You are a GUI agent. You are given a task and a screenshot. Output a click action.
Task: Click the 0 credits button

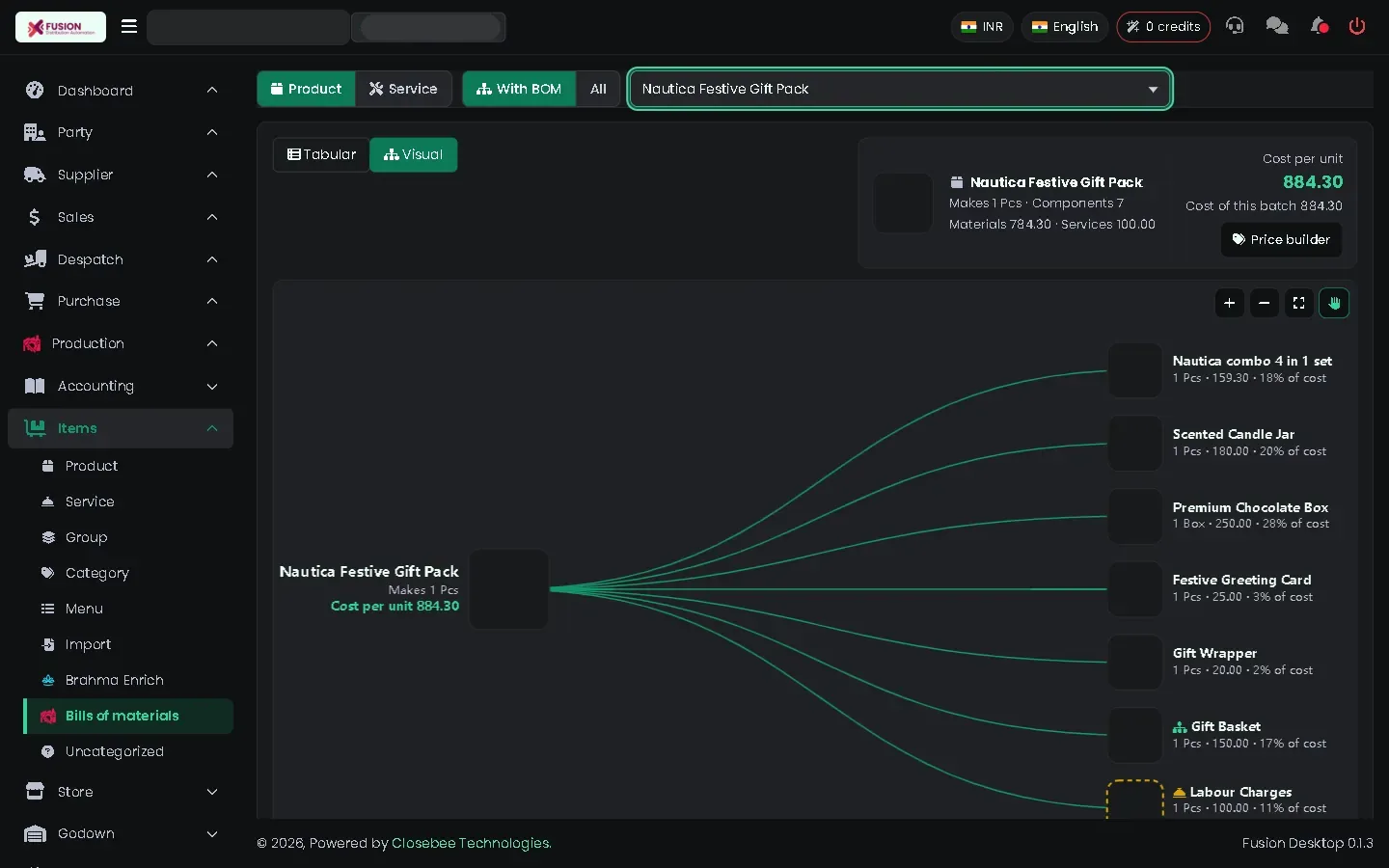pyautogui.click(x=1163, y=27)
